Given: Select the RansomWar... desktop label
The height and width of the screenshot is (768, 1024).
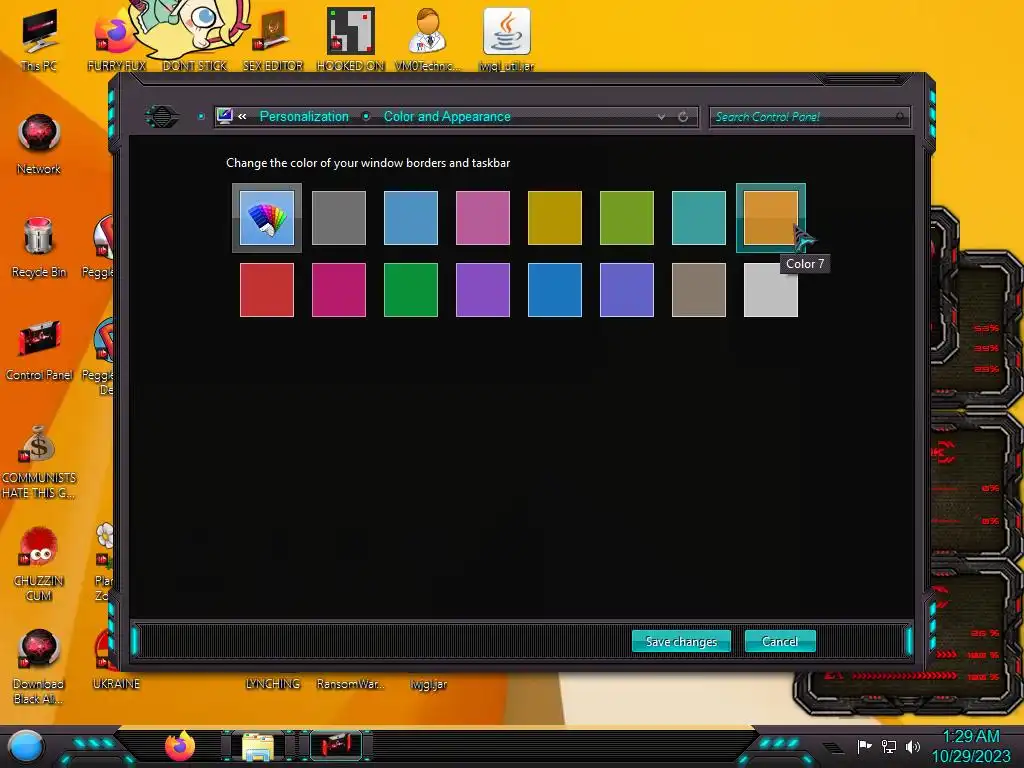Looking at the screenshot, I should pyautogui.click(x=351, y=684).
